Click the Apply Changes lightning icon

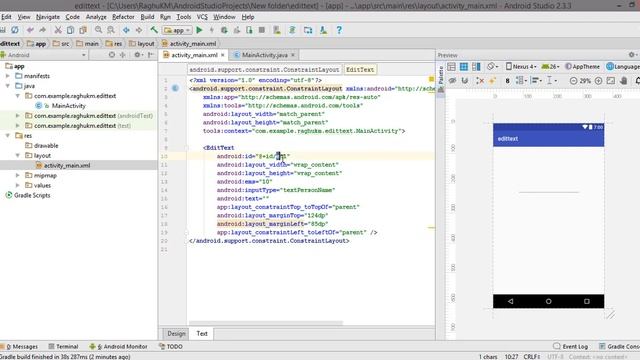pyautogui.click(x=211, y=30)
